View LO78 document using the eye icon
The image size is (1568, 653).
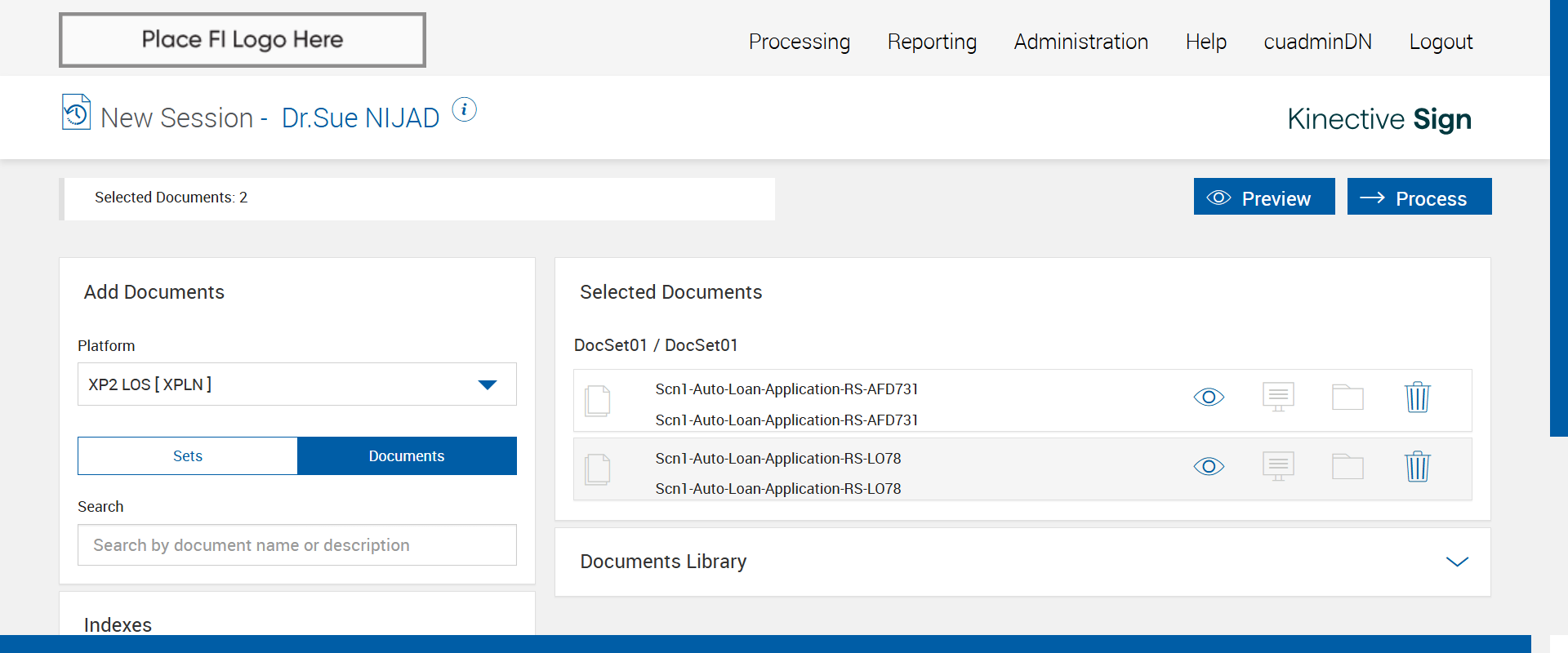pos(1209,467)
